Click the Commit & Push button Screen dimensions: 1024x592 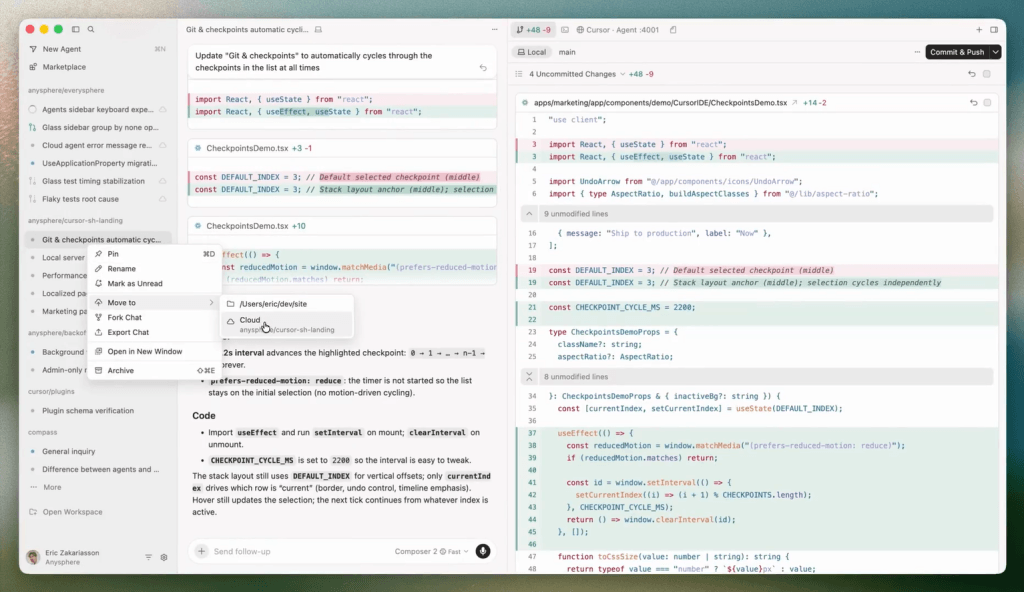[x=956, y=52]
